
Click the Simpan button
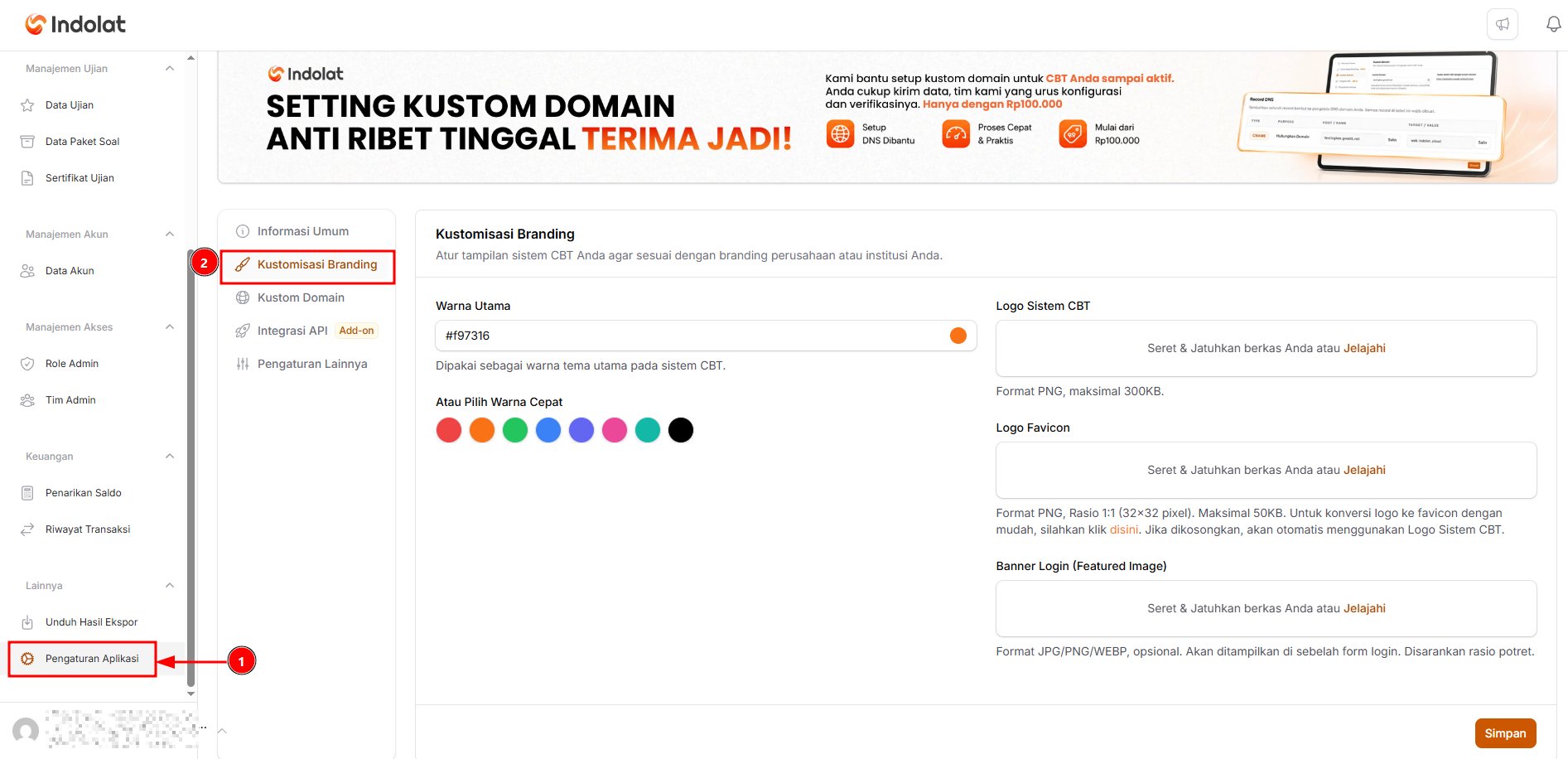pos(1505,733)
